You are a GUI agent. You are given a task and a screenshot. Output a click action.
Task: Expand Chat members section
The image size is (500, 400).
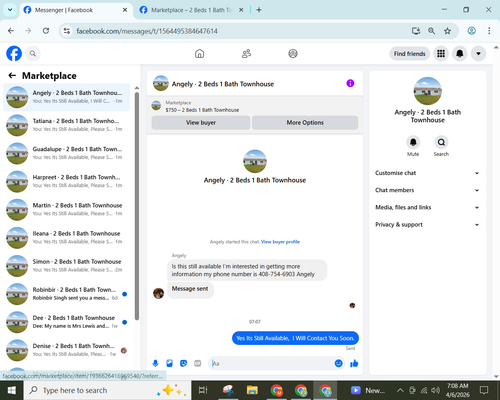[427, 190]
